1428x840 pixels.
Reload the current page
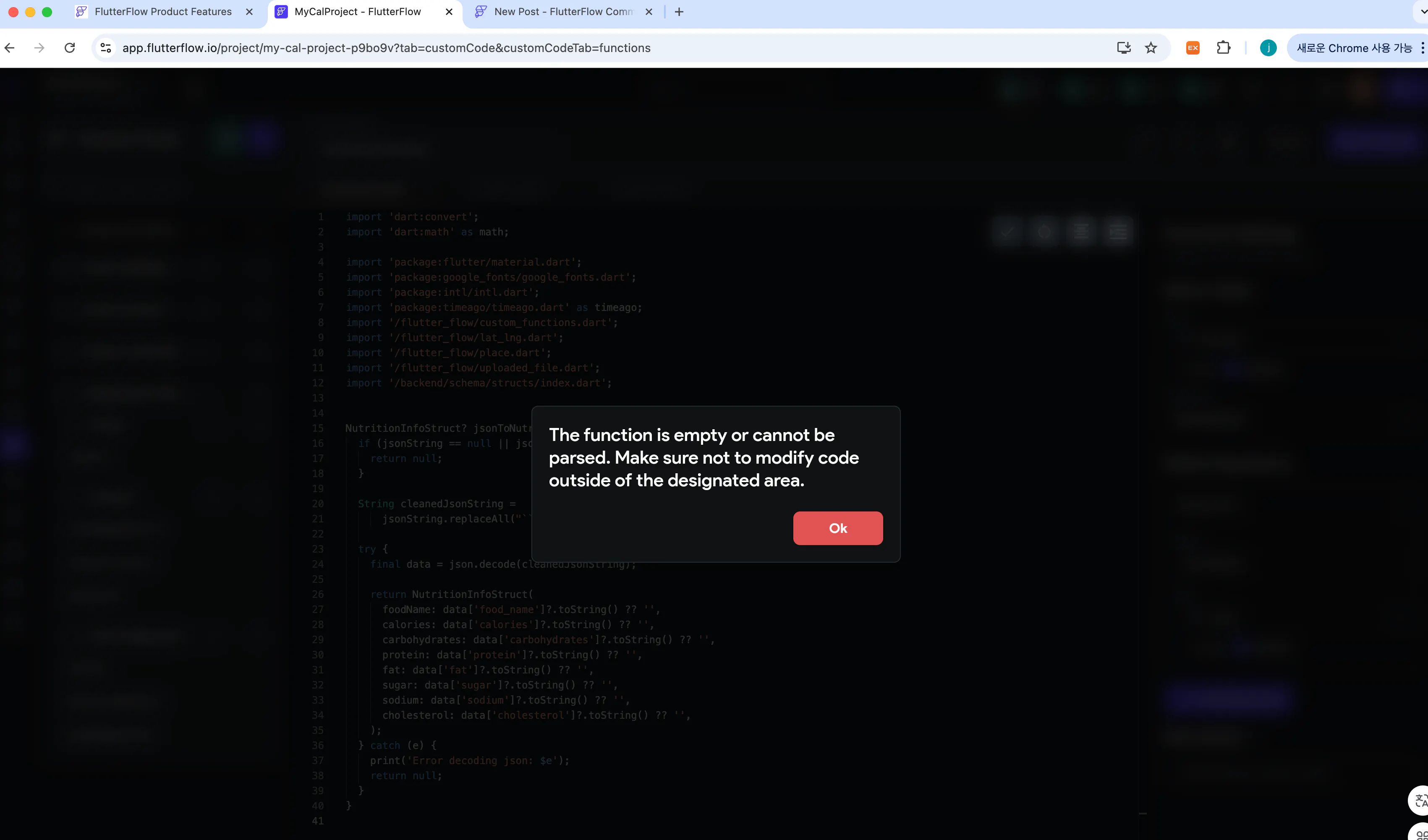[x=70, y=48]
